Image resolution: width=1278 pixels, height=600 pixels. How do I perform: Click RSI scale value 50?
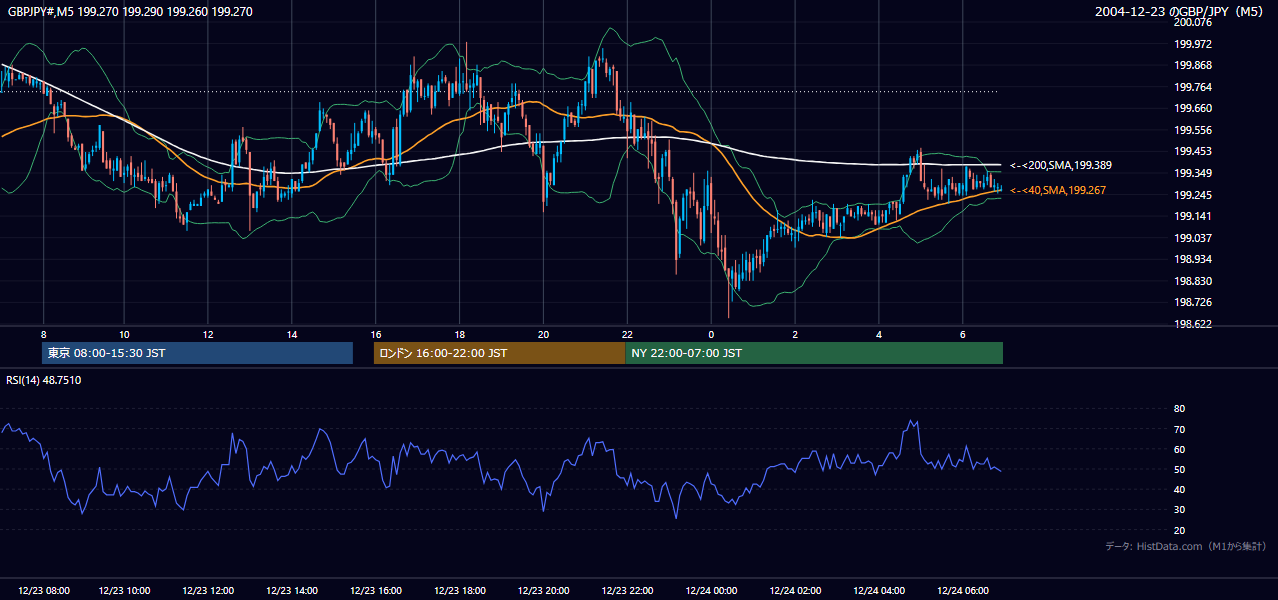1180,469
